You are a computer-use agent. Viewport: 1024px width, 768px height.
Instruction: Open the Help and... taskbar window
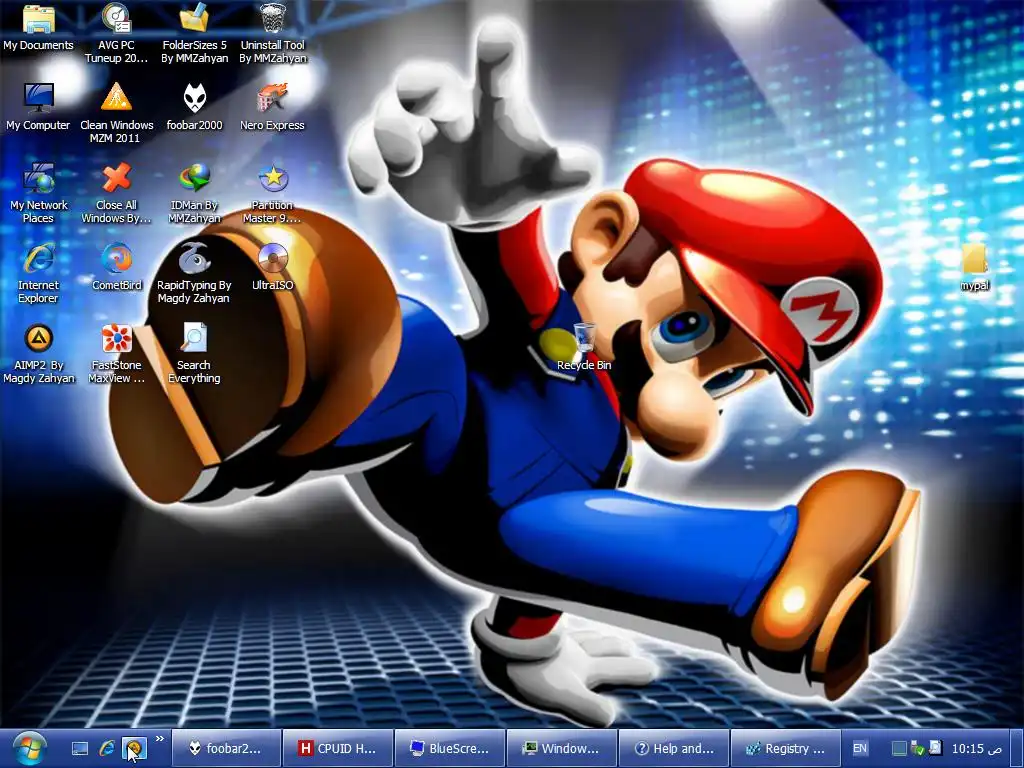click(x=673, y=748)
